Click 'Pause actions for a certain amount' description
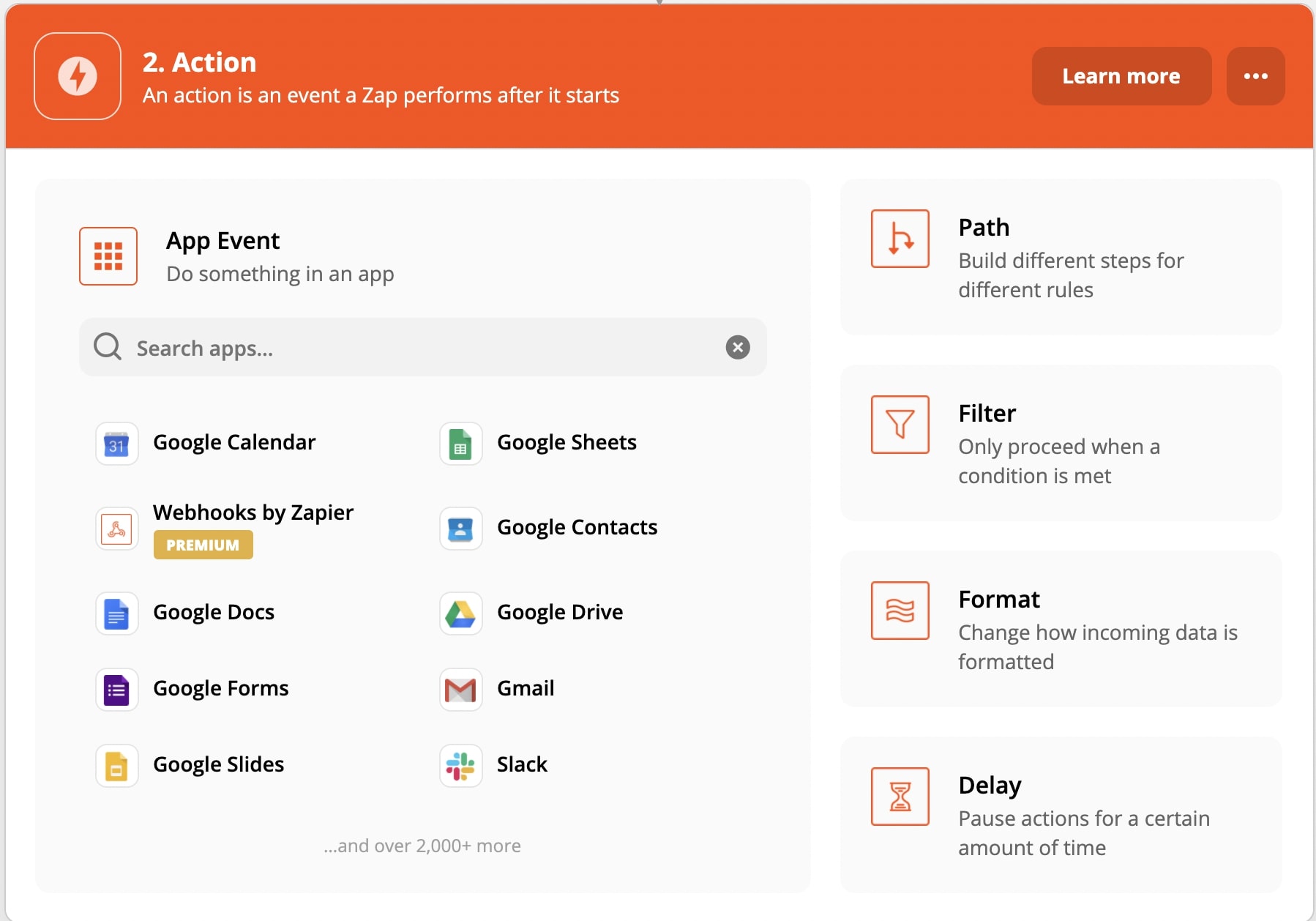Viewport: 1316px width, 921px height. 1084,833
